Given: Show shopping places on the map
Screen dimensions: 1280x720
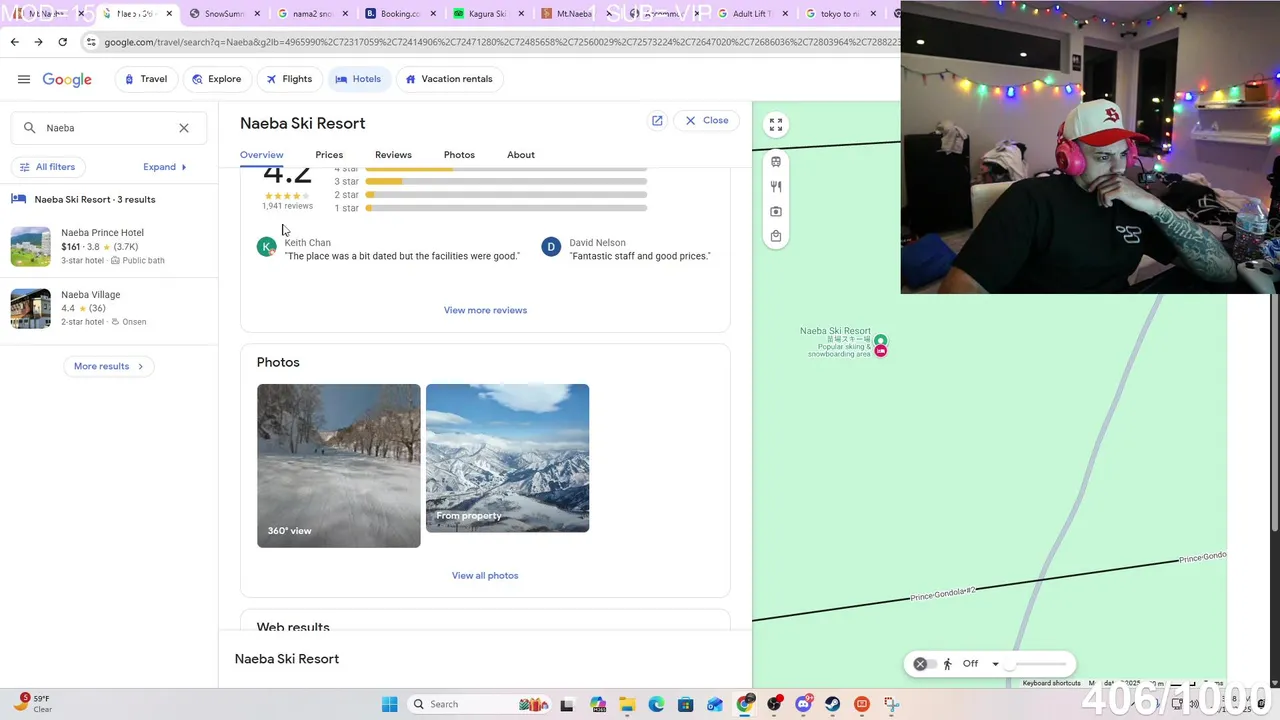Looking at the screenshot, I should point(776,237).
